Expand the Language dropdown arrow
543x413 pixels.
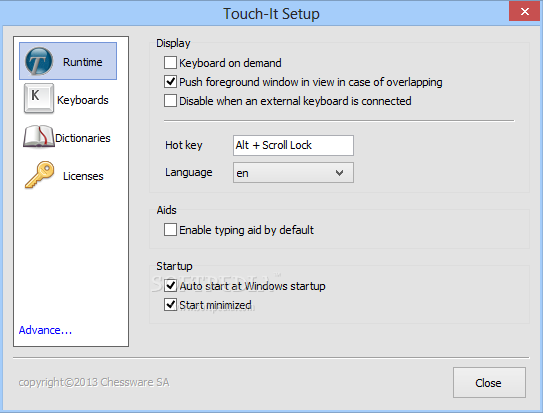click(339, 173)
